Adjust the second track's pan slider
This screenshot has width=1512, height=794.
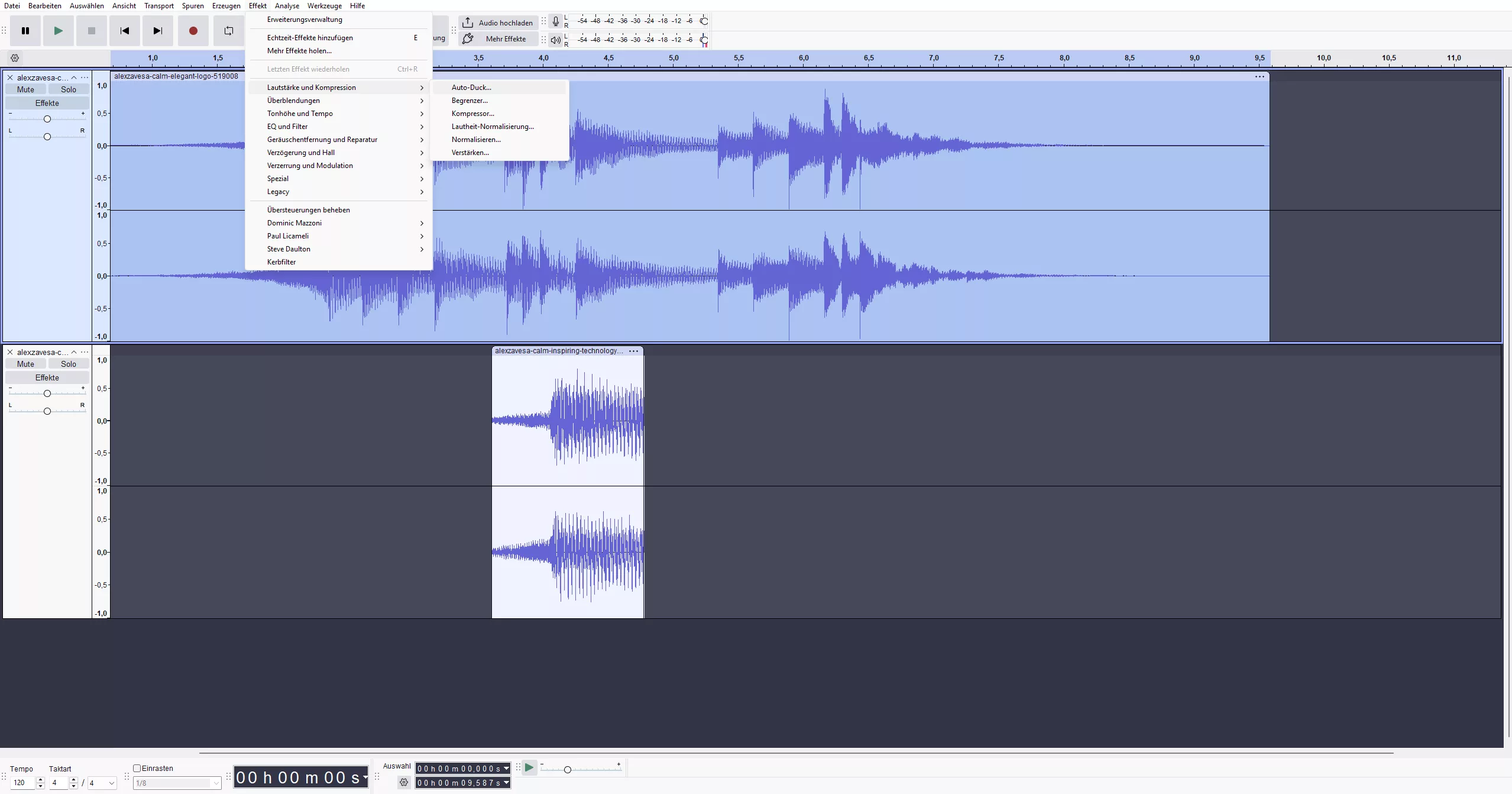[47, 411]
